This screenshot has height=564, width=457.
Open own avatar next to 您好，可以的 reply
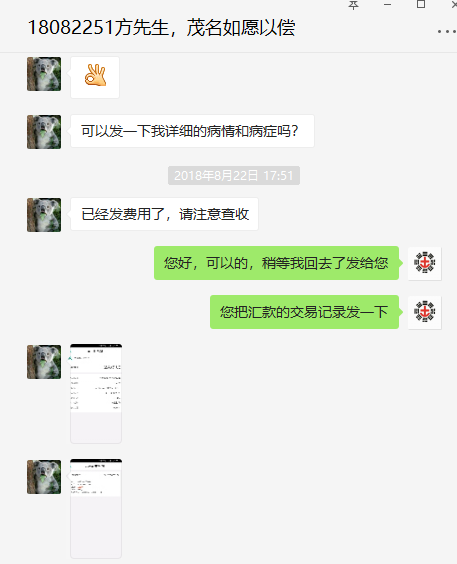pos(424,263)
